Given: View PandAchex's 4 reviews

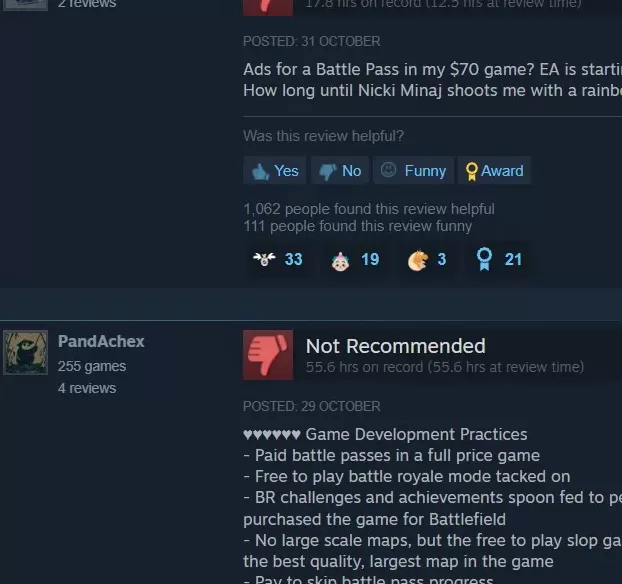Looking at the screenshot, I should (x=87, y=388).
